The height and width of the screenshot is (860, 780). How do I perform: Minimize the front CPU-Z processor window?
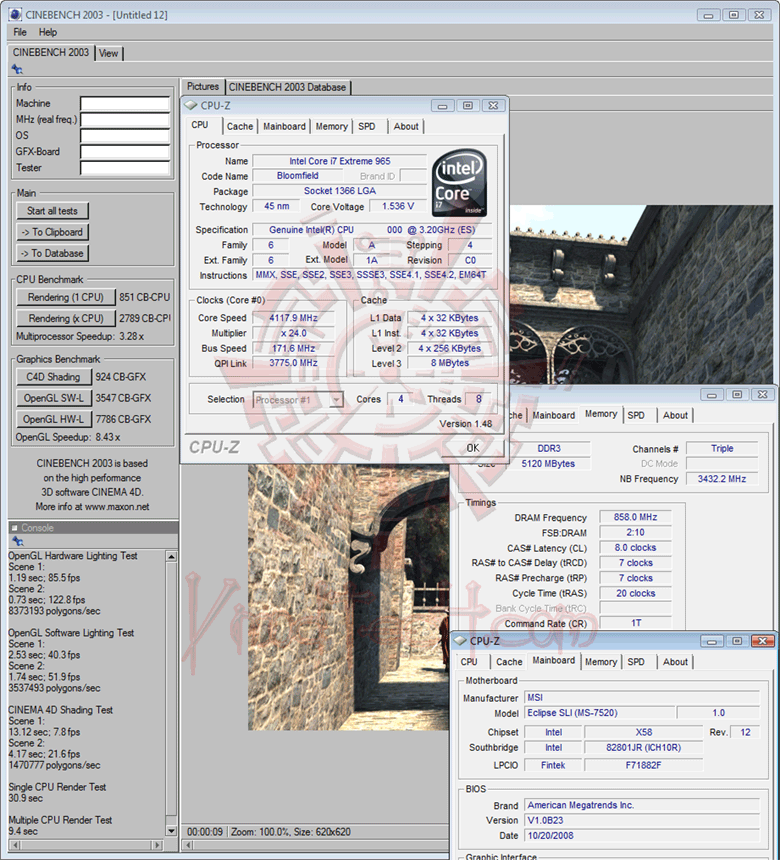(442, 105)
